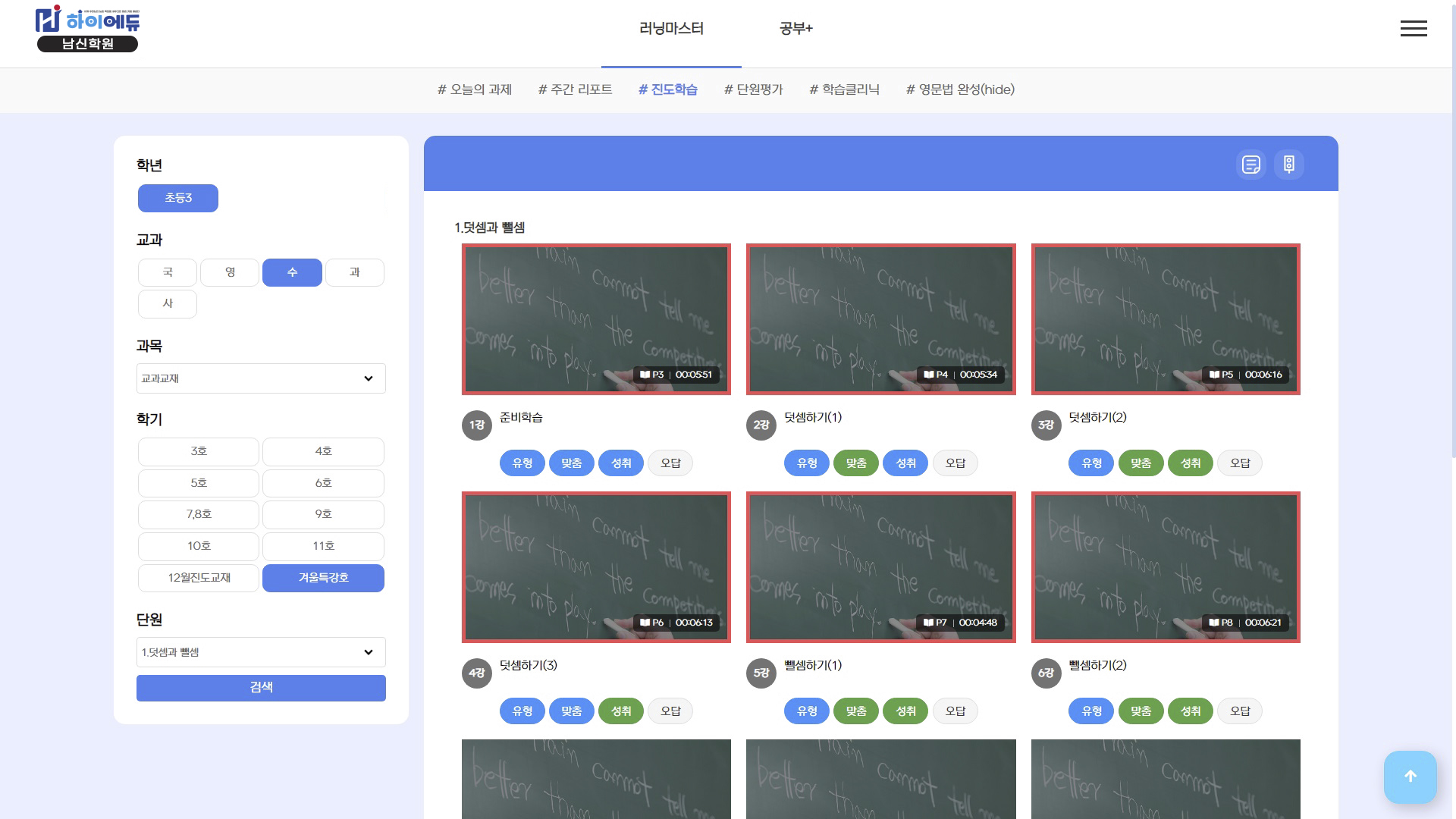1456x819 pixels.
Task: Select term 3호
Action: pyautogui.click(x=199, y=452)
